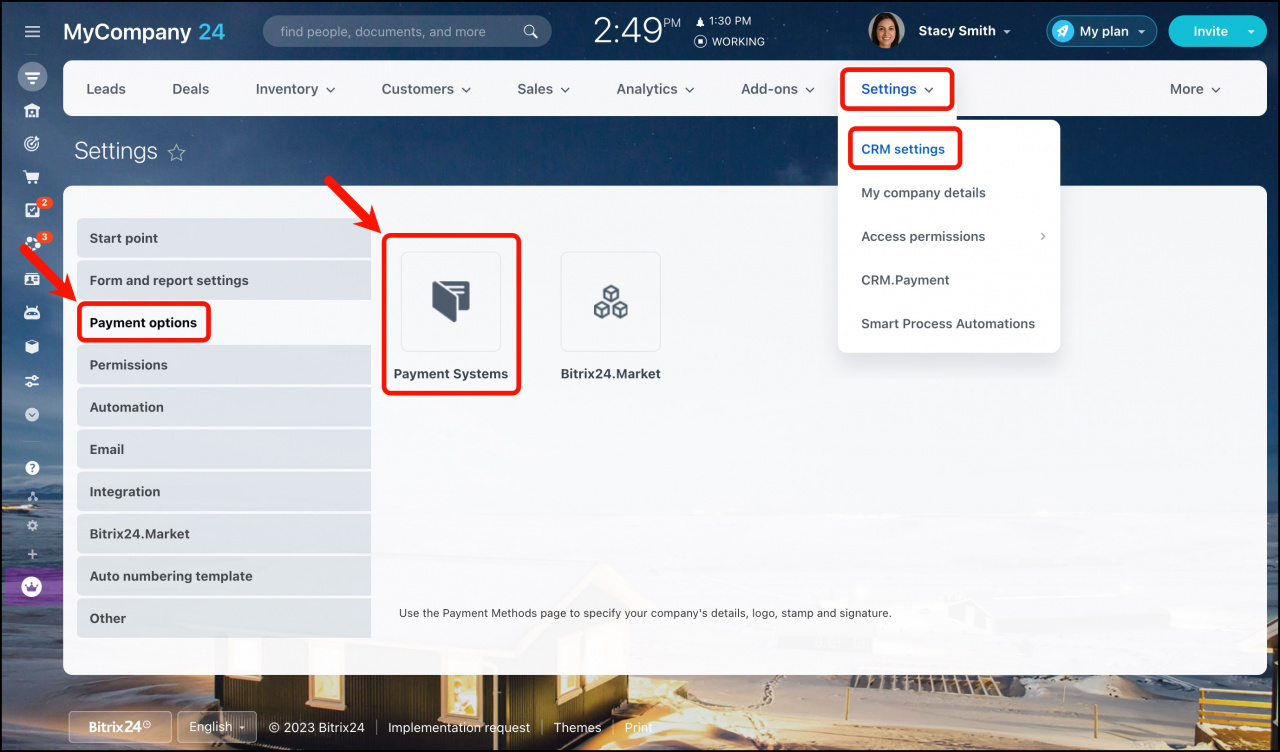Open the English language selector
The width and height of the screenshot is (1280, 752).
[x=216, y=727]
